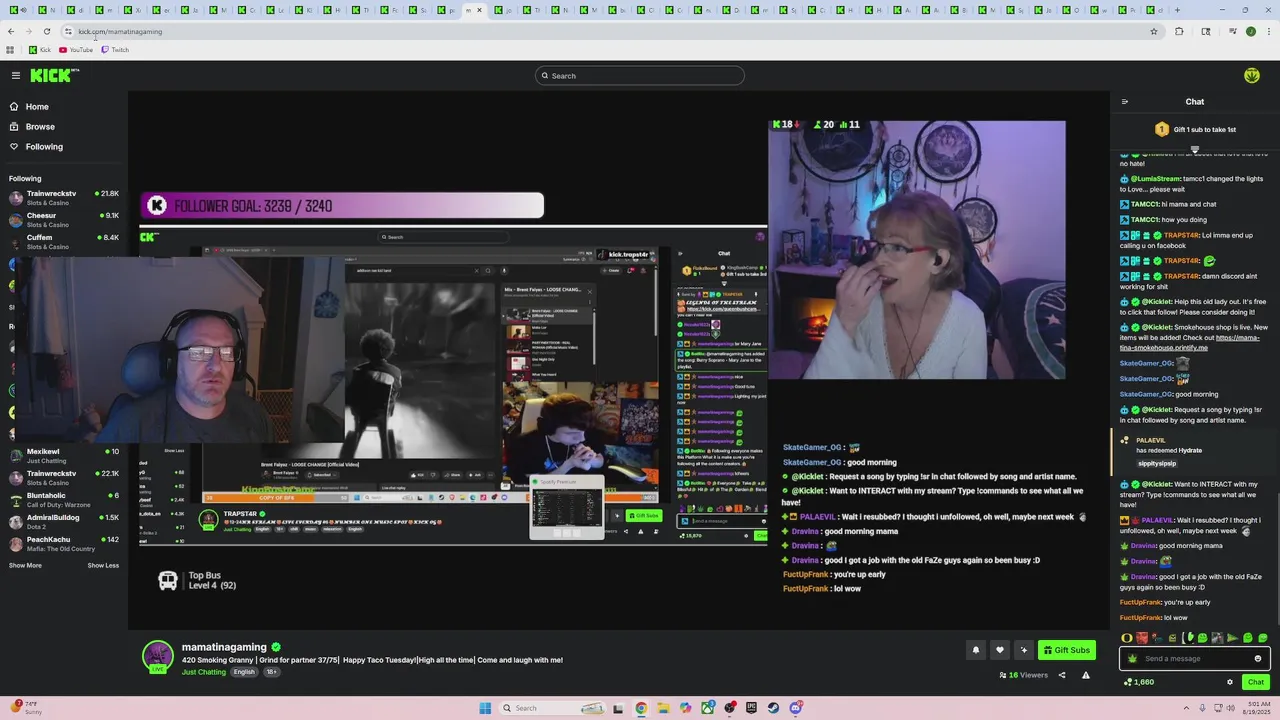This screenshot has width=1280, height=720.
Task: Click the Windows taskbar search box
Action: pyautogui.click(x=554, y=708)
